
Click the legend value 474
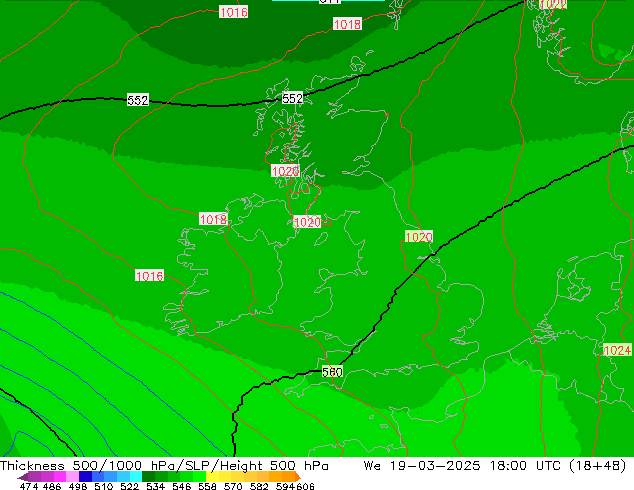(29, 486)
